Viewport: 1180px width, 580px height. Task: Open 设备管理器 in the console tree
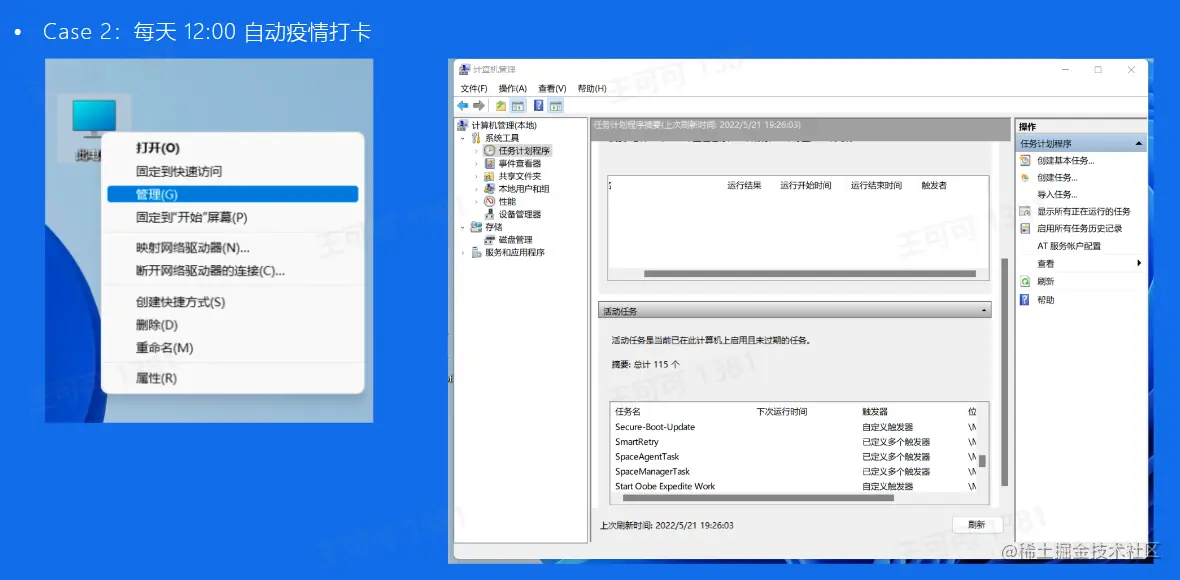click(519, 214)
